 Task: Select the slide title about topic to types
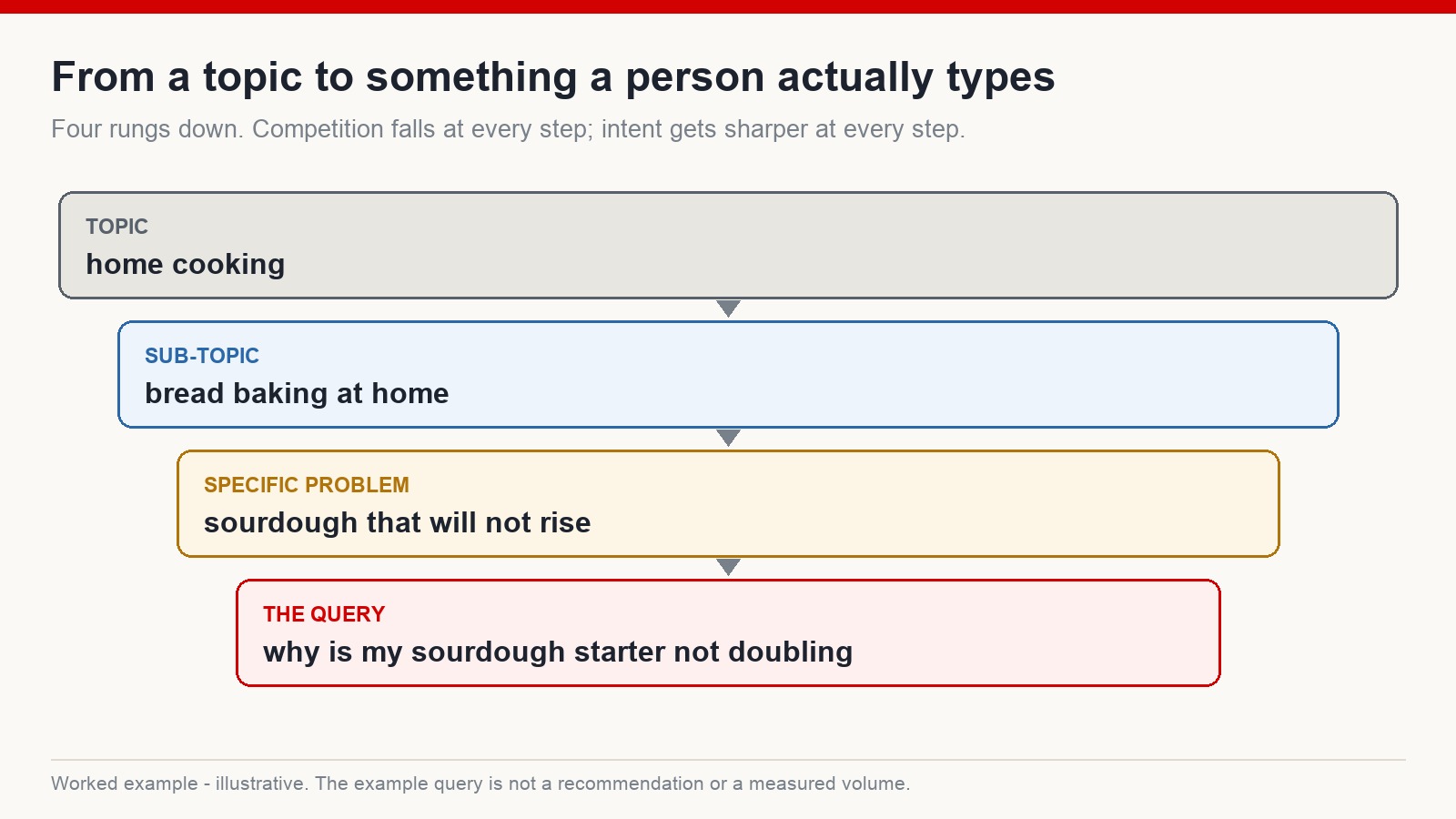553,77
